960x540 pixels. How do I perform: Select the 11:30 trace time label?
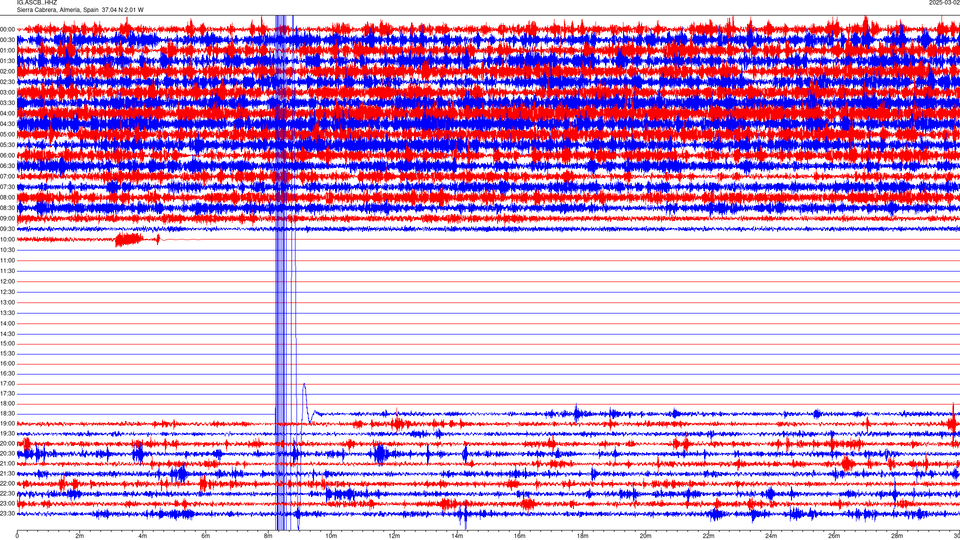pyautogui.click(x=7, y=271)
